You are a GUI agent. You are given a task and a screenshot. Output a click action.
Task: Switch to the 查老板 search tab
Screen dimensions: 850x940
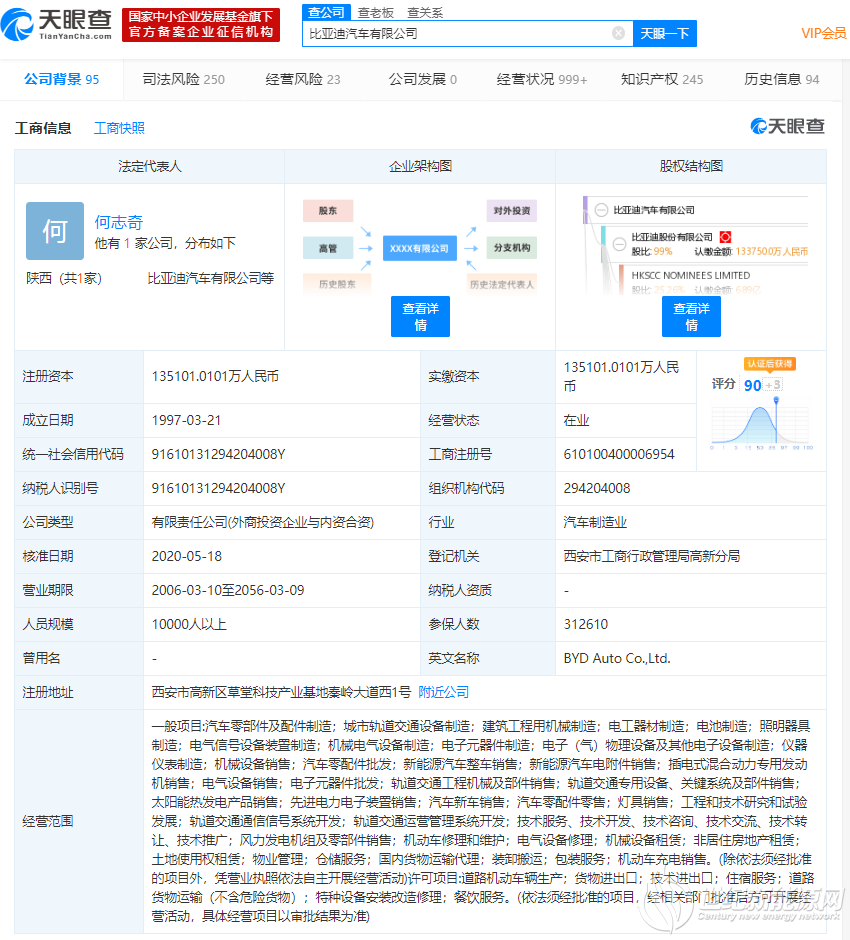tap(375, 13)
